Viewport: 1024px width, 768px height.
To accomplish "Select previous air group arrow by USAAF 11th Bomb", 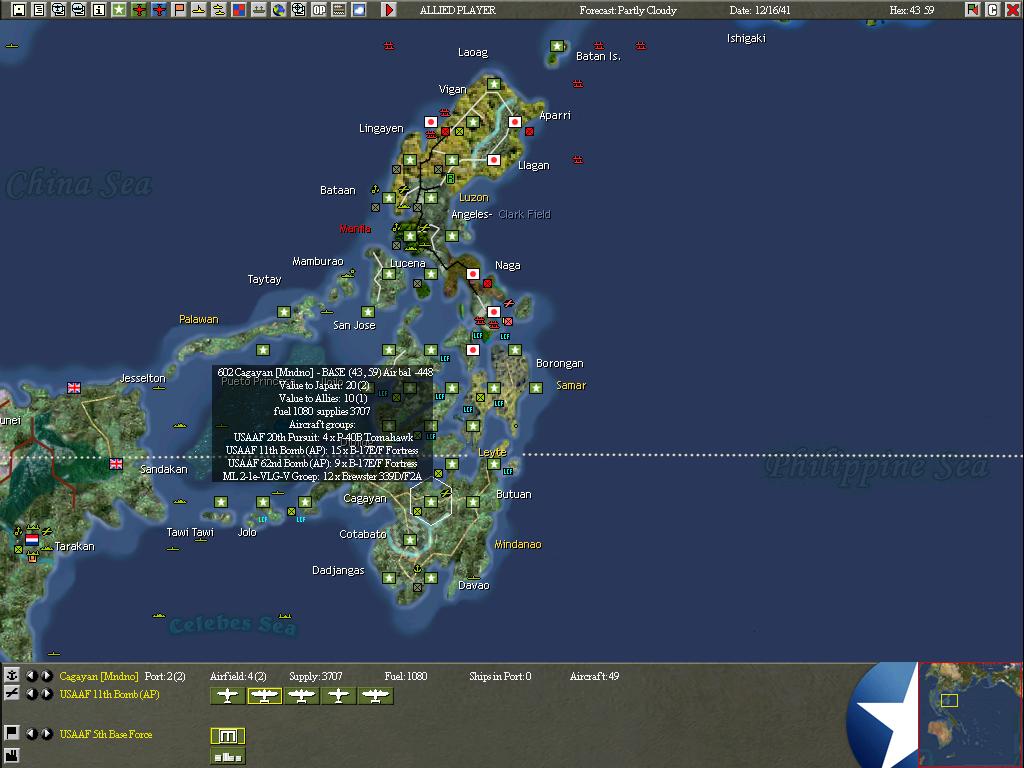I will coord(31,694).
